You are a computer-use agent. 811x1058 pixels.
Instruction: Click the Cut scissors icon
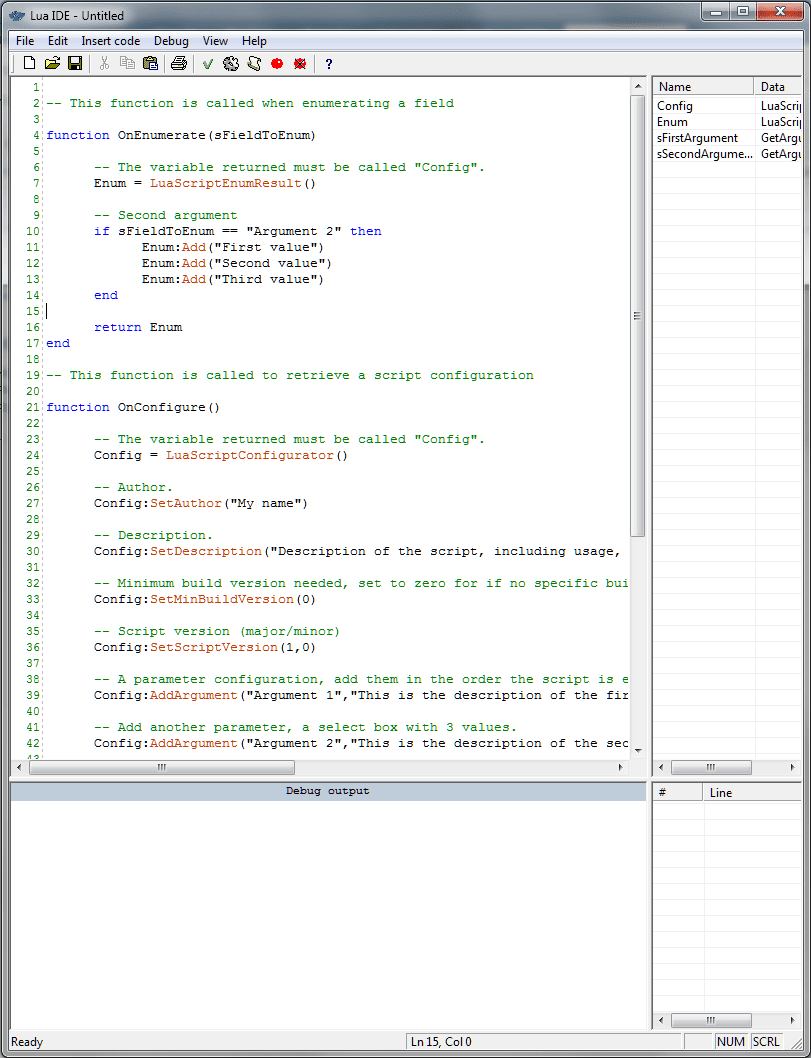(x=105, y=63)
